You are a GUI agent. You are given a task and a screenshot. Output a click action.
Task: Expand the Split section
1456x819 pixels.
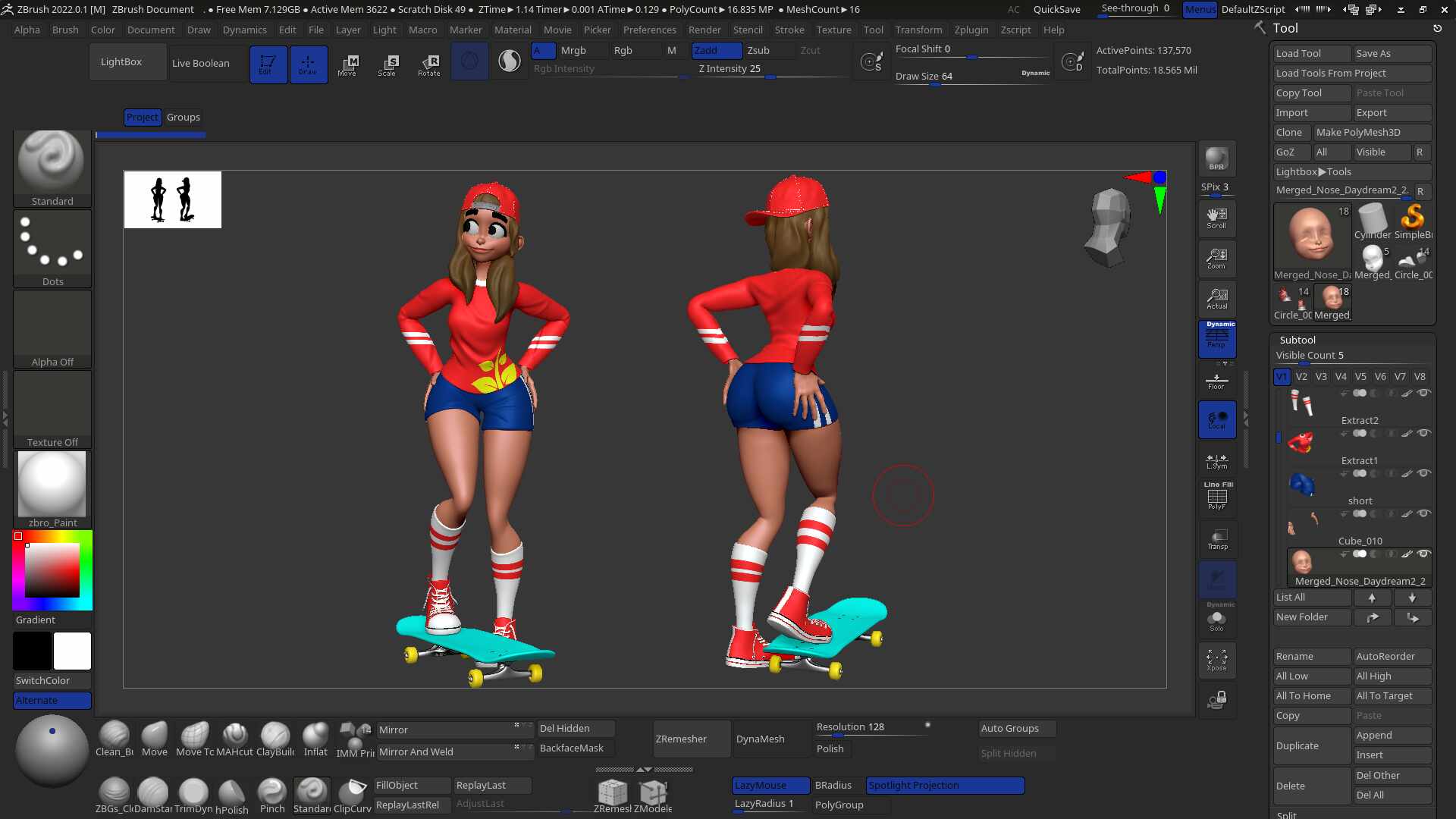coord(1287,814)
